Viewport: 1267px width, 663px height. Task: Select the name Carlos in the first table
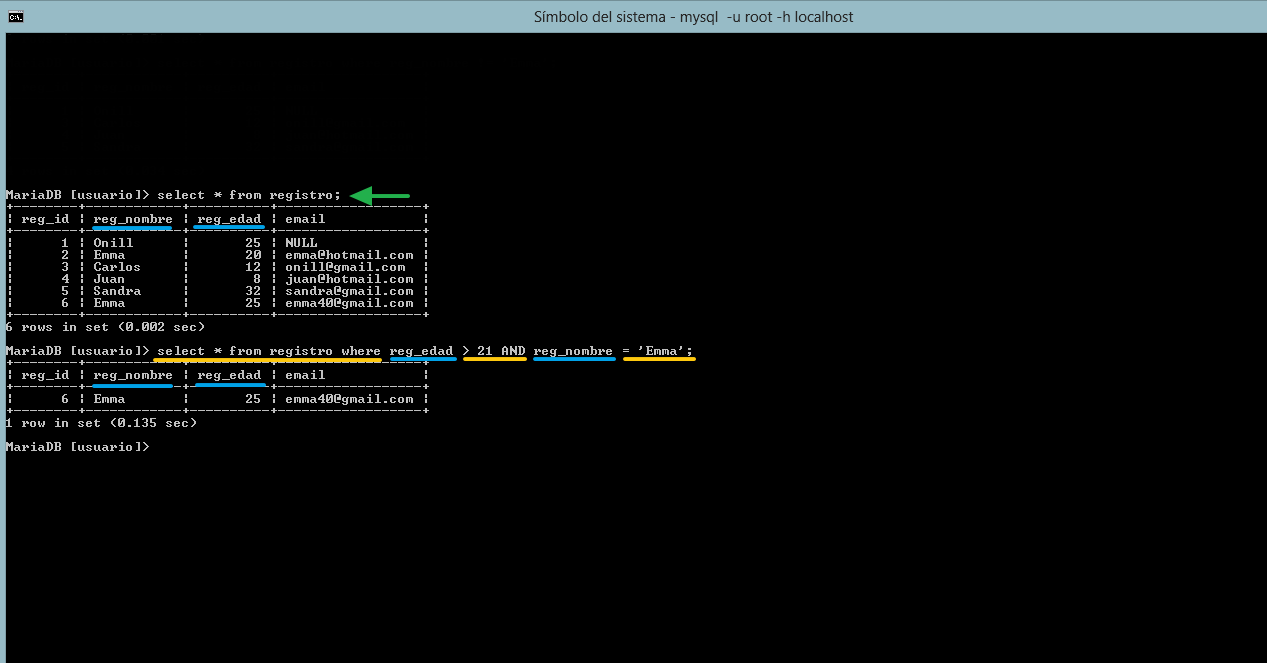tap(117, 267)
